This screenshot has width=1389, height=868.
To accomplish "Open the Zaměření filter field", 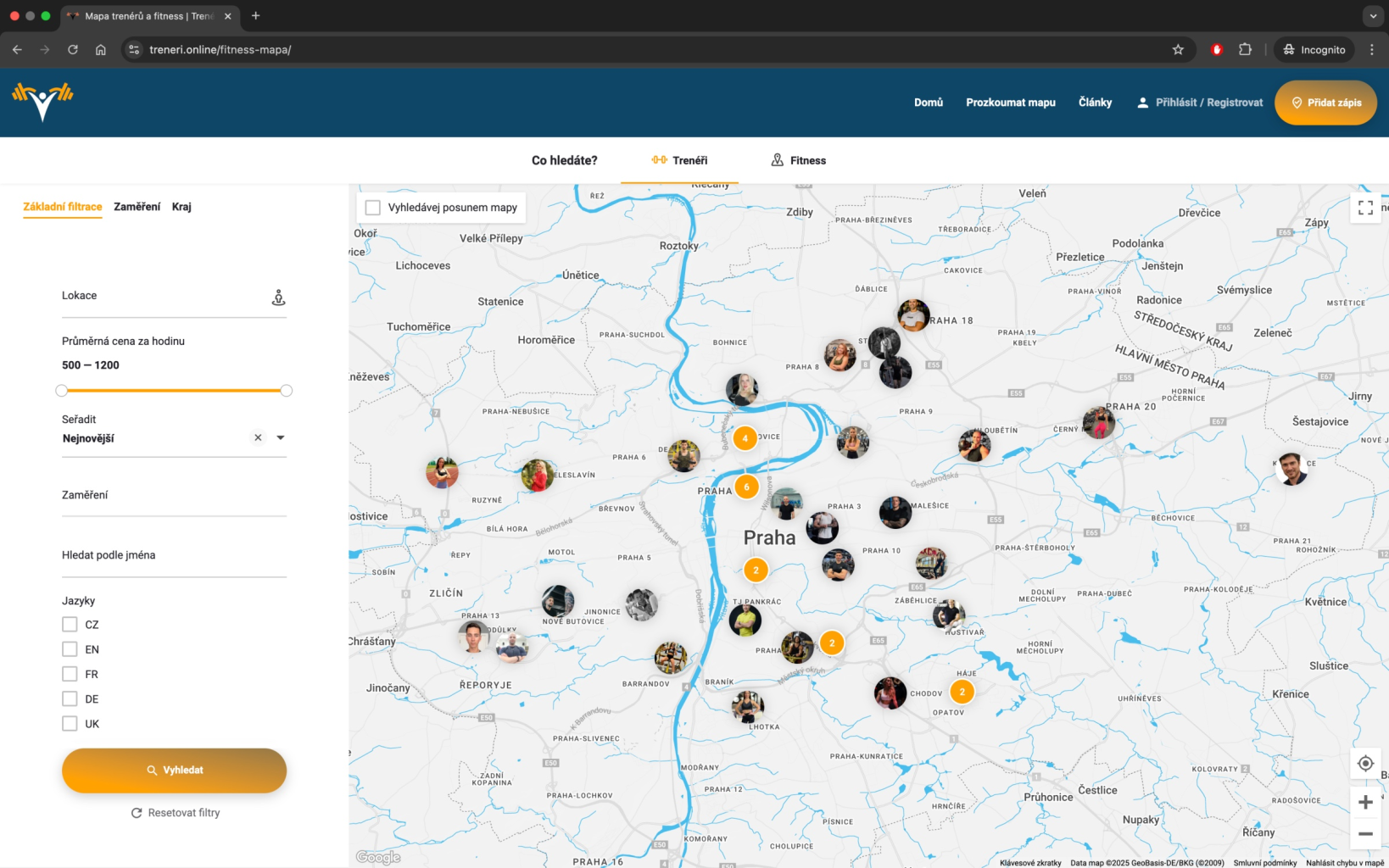I will 174,495.
